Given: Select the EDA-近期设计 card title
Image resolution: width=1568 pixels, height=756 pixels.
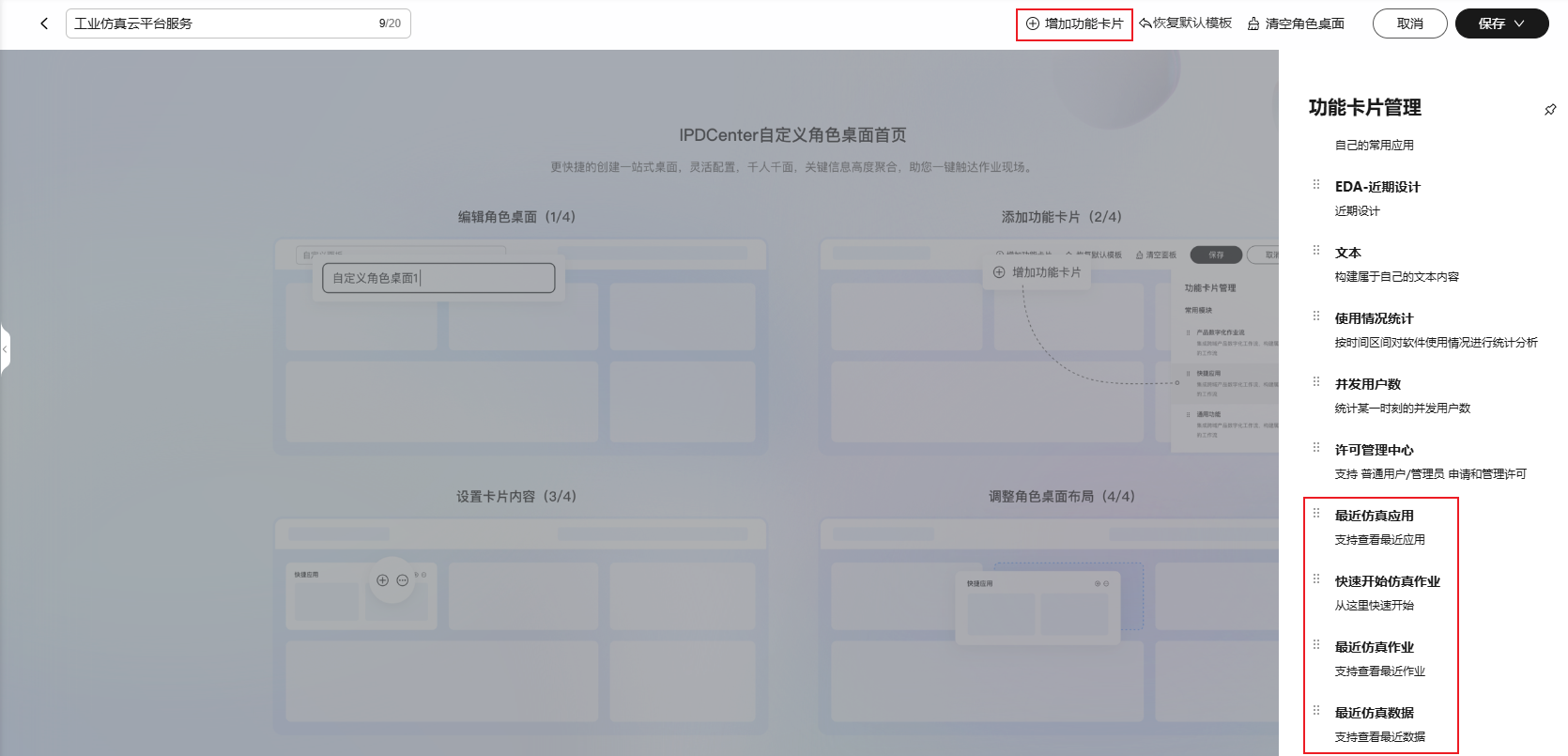Looking at the screenshot, I should [x=1377, y=187].
